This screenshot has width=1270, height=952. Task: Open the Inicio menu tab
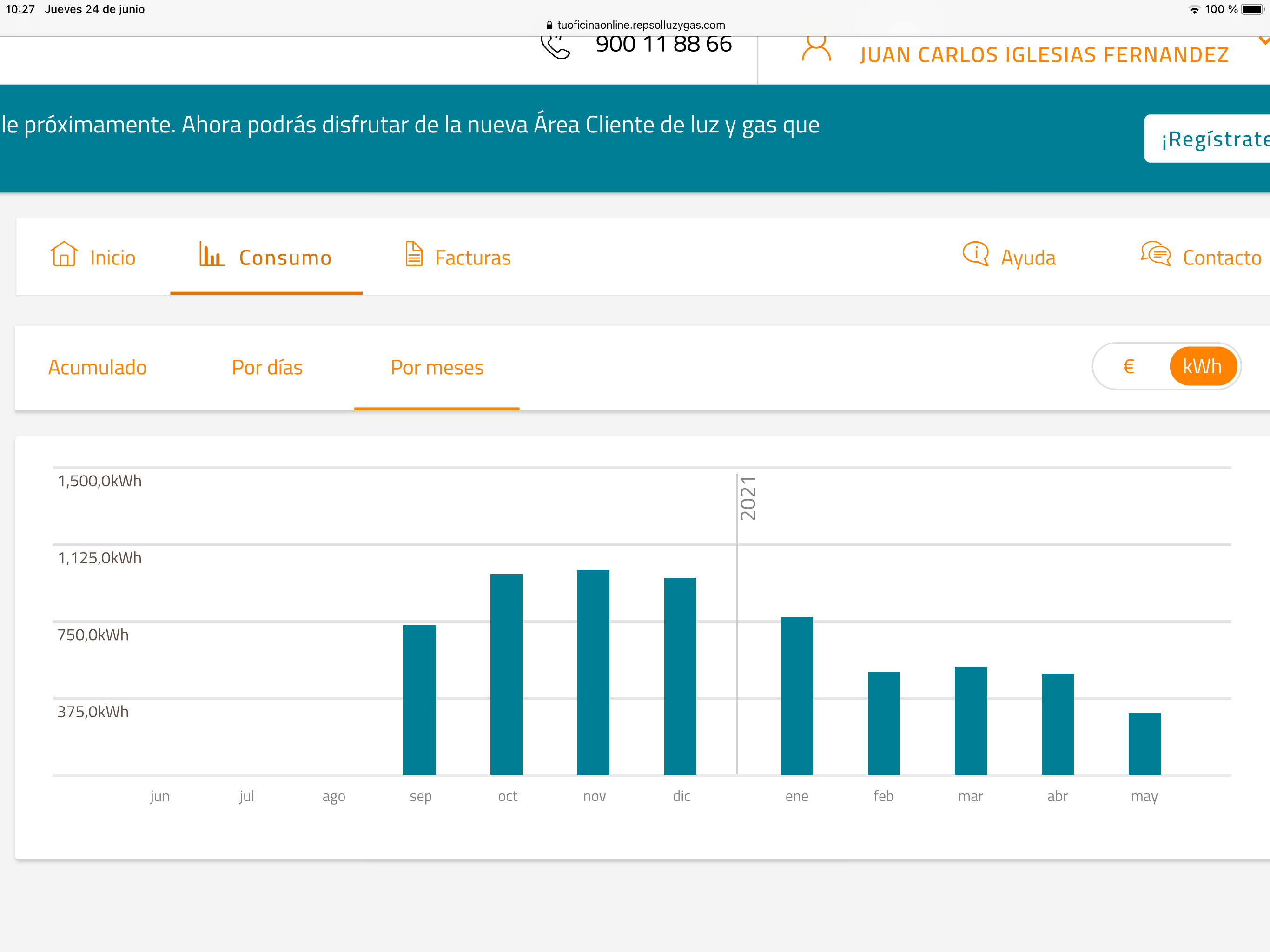(93, 257)
